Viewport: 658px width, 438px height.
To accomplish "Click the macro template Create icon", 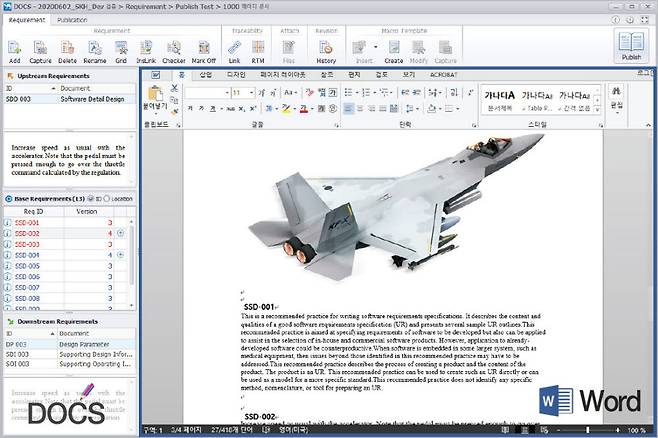I will (394, 48).
